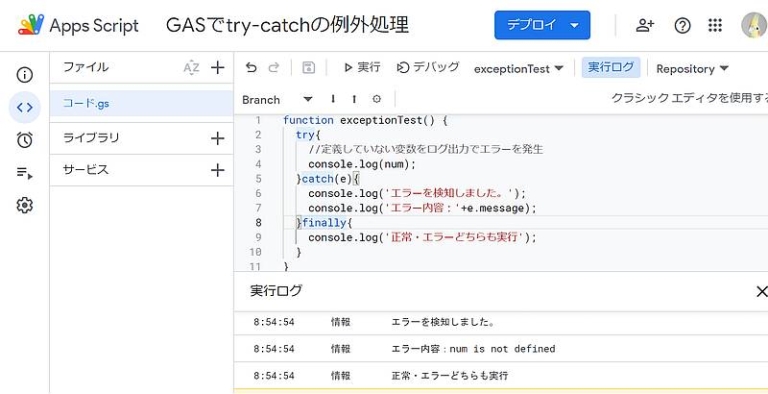Click the ファイル files section header
Image resolution: width=768 pixels, height=394 pixels.
(x=86, y=67)
